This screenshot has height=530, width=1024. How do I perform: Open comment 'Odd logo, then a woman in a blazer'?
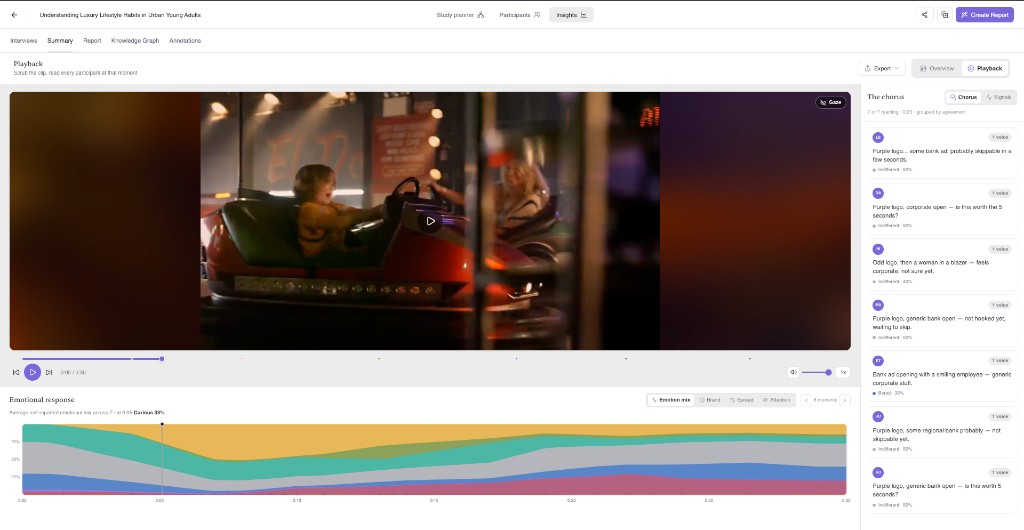942,264
